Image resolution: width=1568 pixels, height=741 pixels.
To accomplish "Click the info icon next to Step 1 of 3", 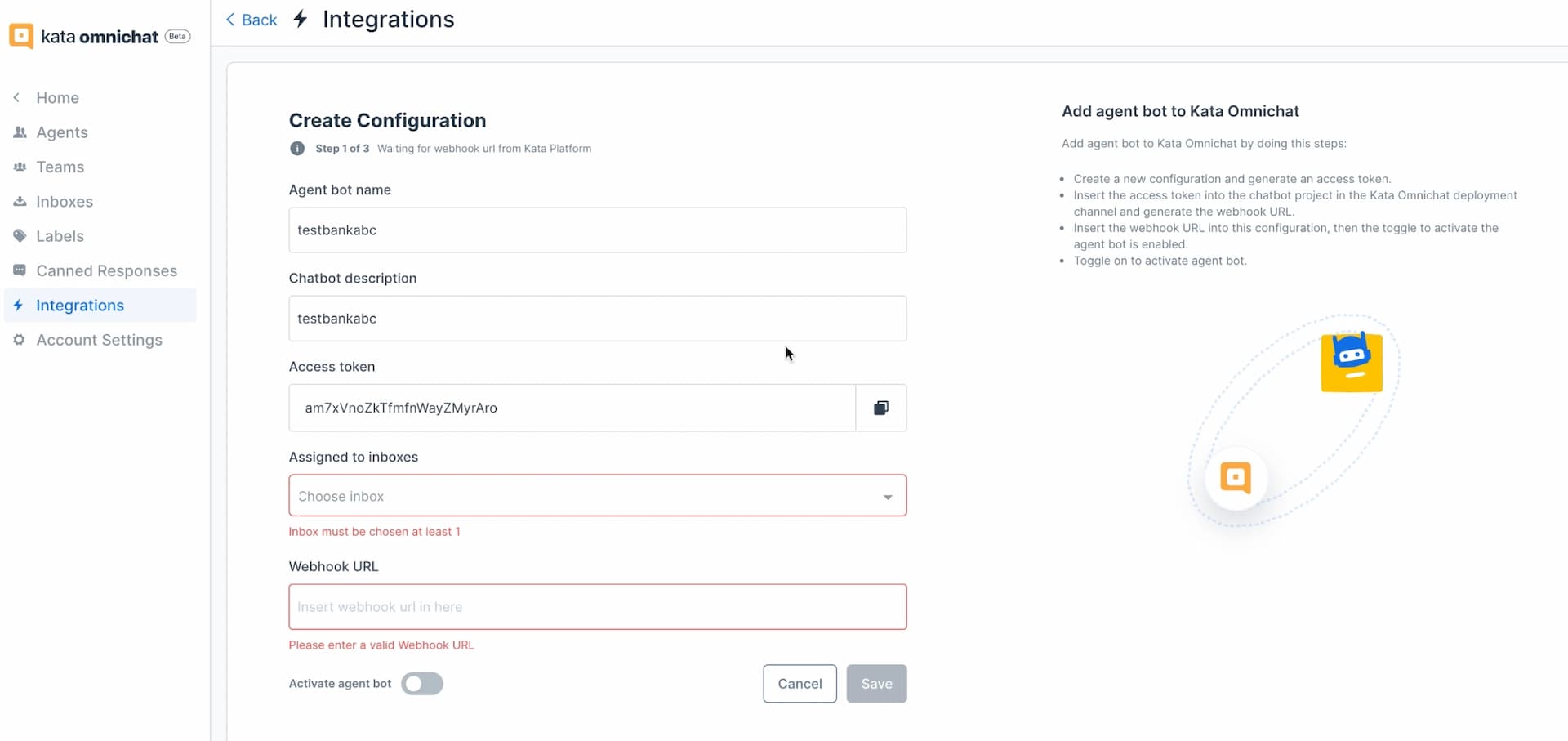I will coord(297,148).
